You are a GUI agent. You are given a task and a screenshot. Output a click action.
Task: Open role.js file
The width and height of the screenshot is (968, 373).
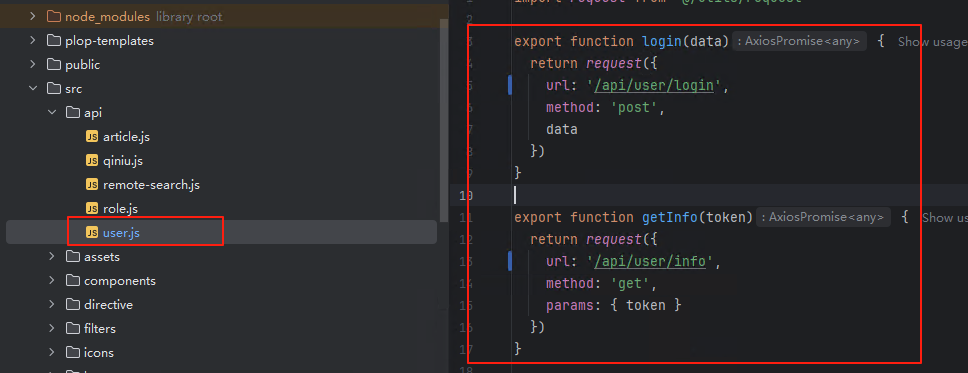tap(120, 209)
